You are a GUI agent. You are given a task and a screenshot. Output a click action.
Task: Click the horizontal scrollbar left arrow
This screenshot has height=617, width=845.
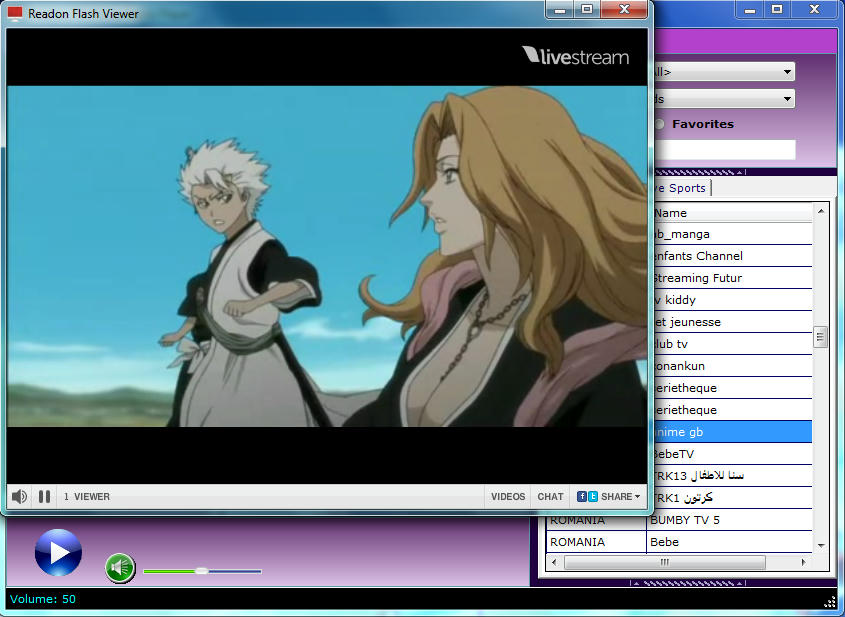[x=555, y=562]
